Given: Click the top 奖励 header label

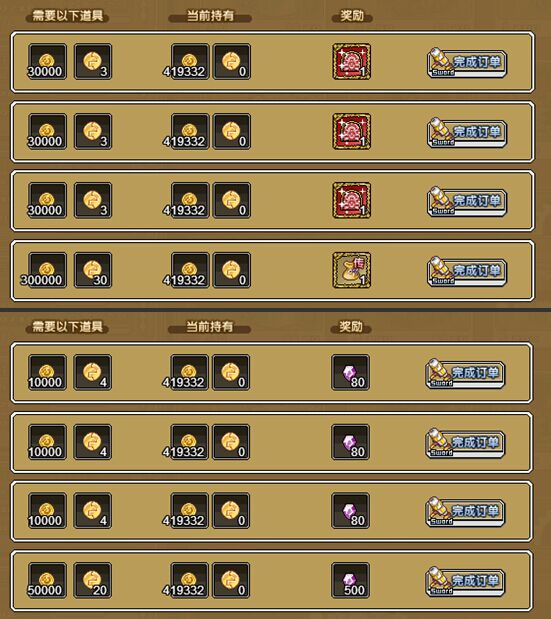Looking at the screenshot, I should click(x=352, y=16).
